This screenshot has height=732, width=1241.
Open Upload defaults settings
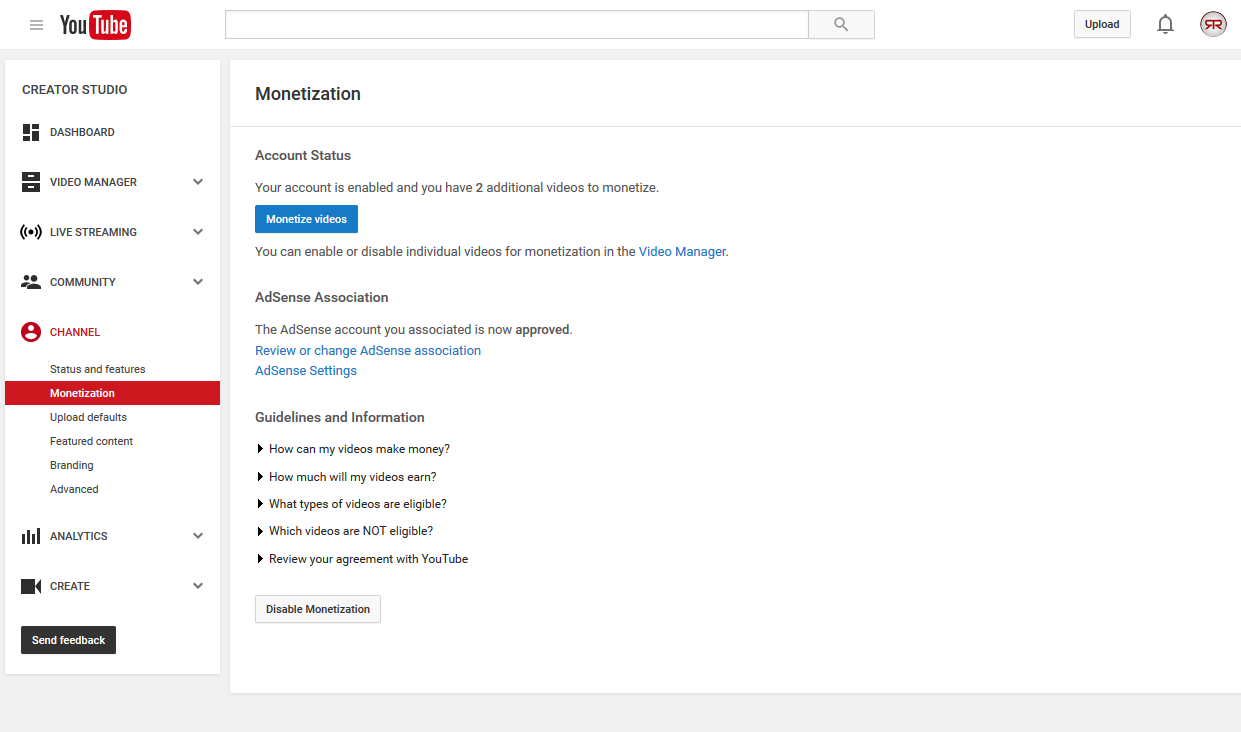88,417
